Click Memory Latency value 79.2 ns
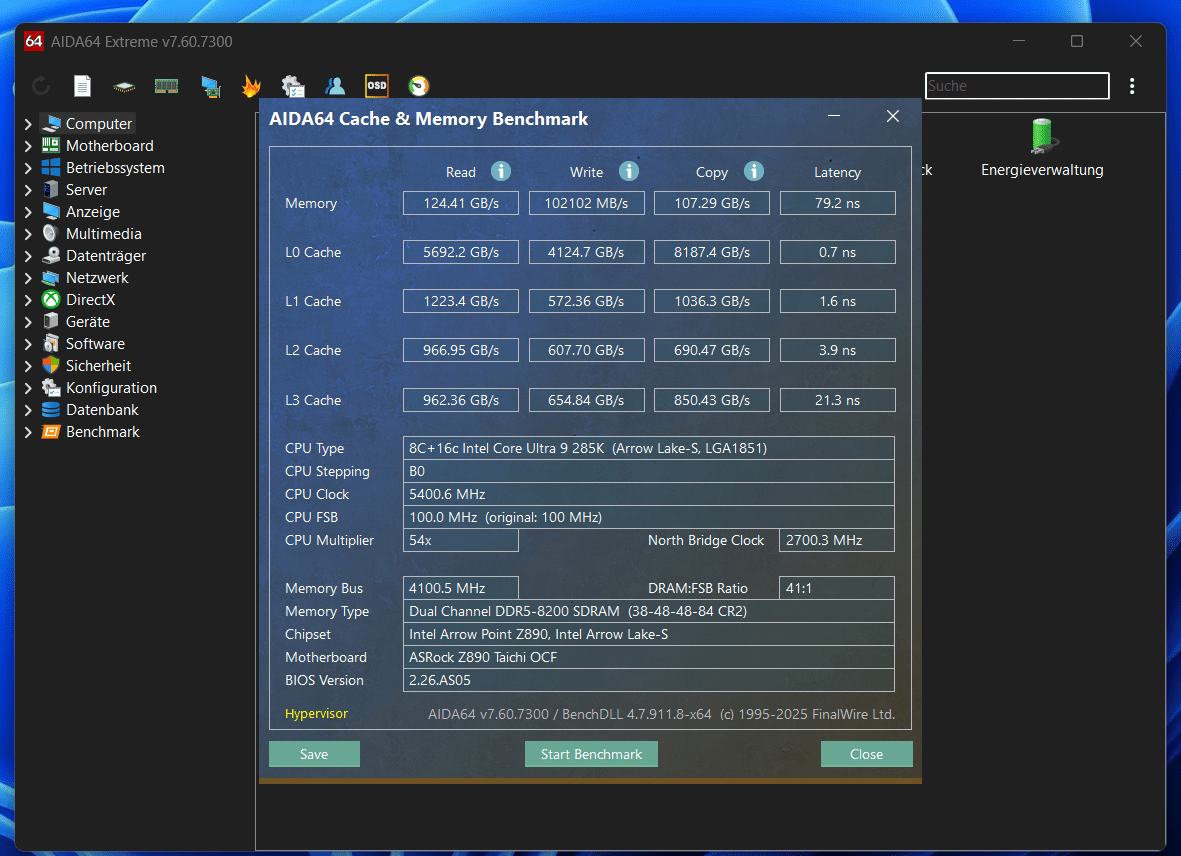 pos(838,203)
